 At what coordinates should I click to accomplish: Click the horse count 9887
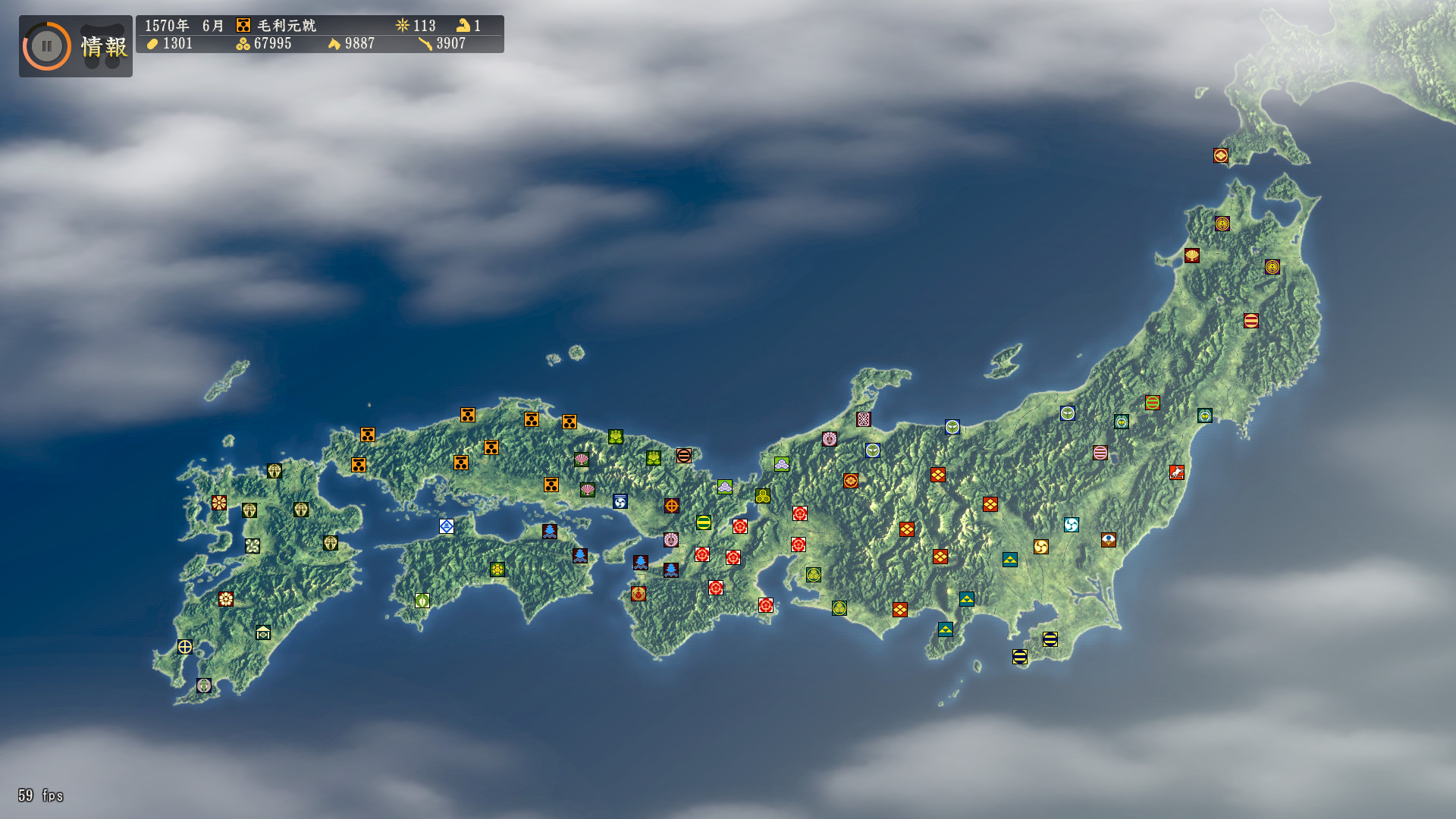(360, 44)
